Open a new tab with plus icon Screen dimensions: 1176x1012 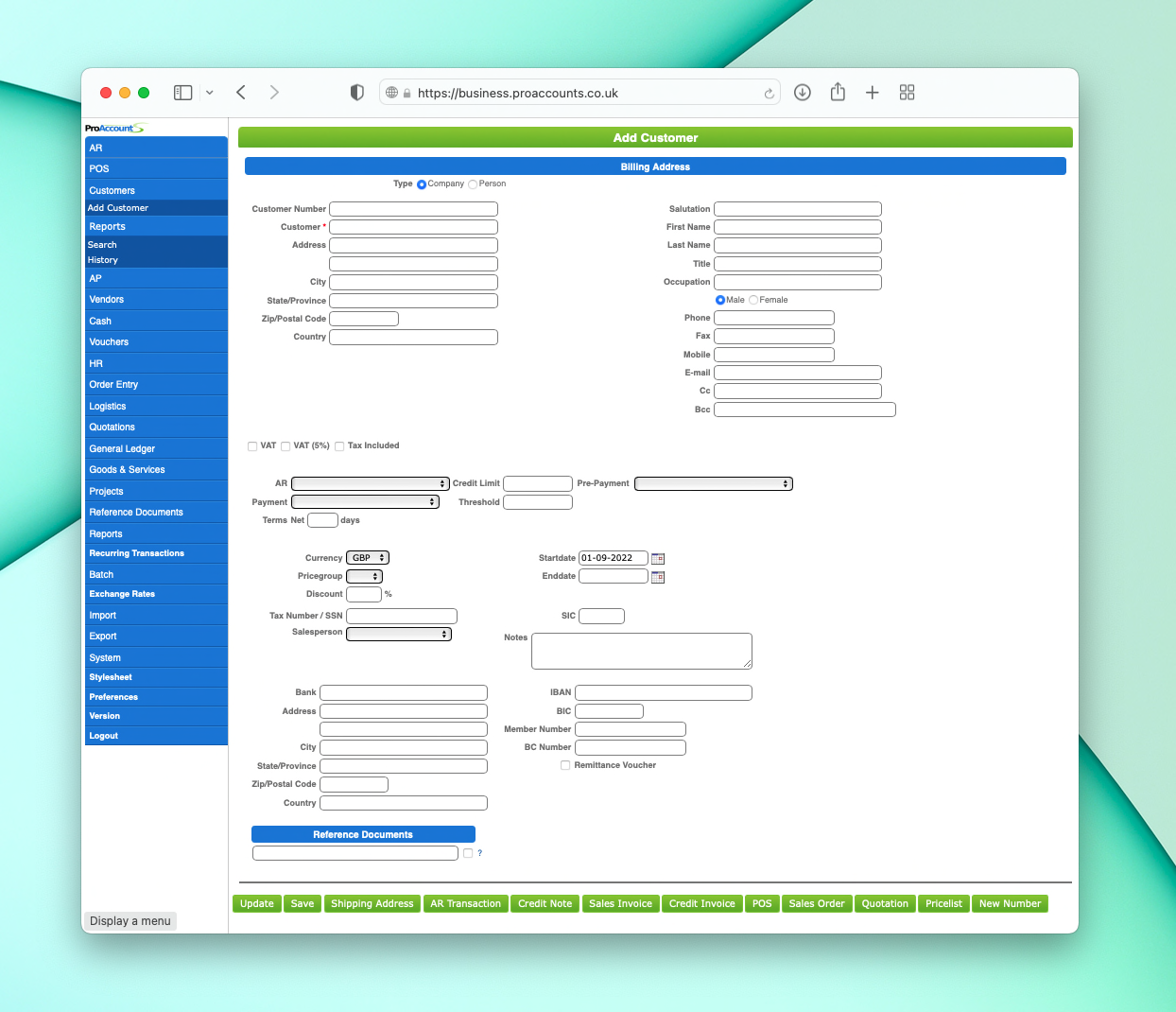pos(872,93)
